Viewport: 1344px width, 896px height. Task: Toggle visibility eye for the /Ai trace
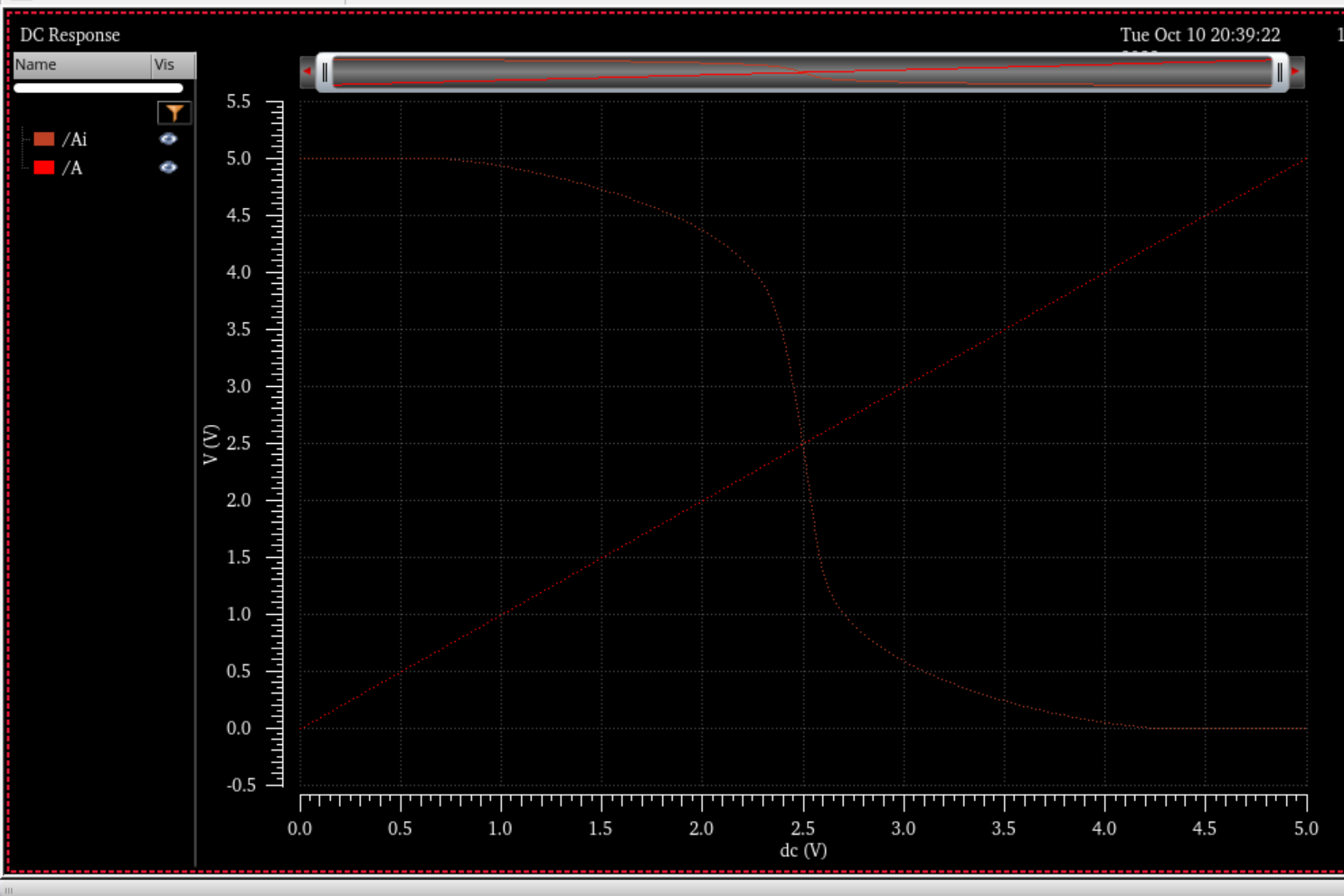168,139
